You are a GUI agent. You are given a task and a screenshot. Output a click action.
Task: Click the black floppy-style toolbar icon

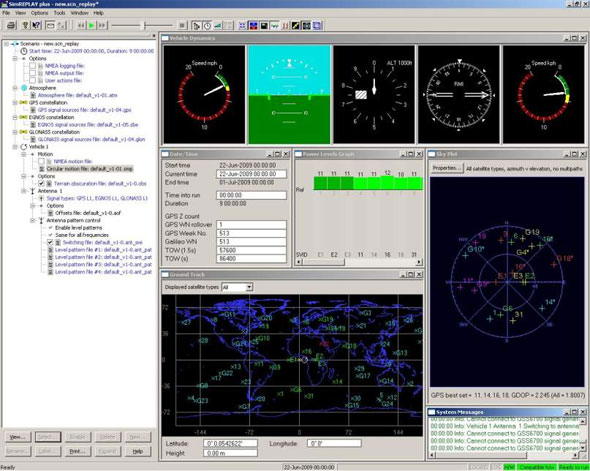(264, 25)
